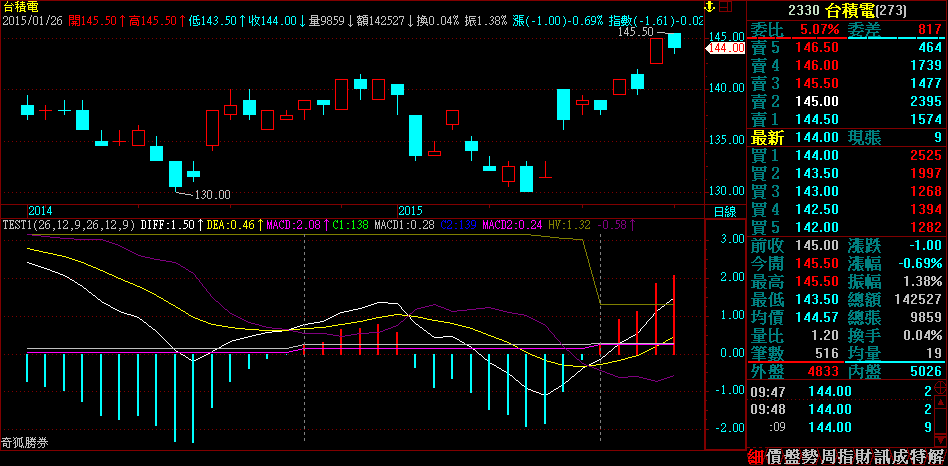
Task: Click the 日線 period selector
Action: 724,212
